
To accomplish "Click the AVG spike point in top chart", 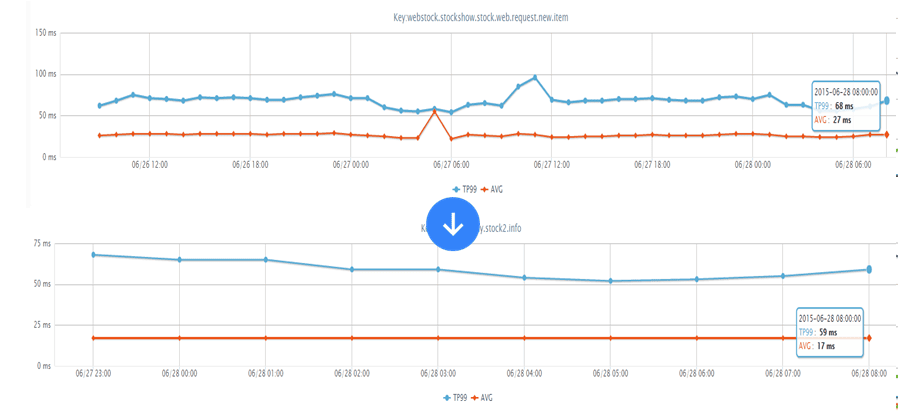I will click(434, 111).
